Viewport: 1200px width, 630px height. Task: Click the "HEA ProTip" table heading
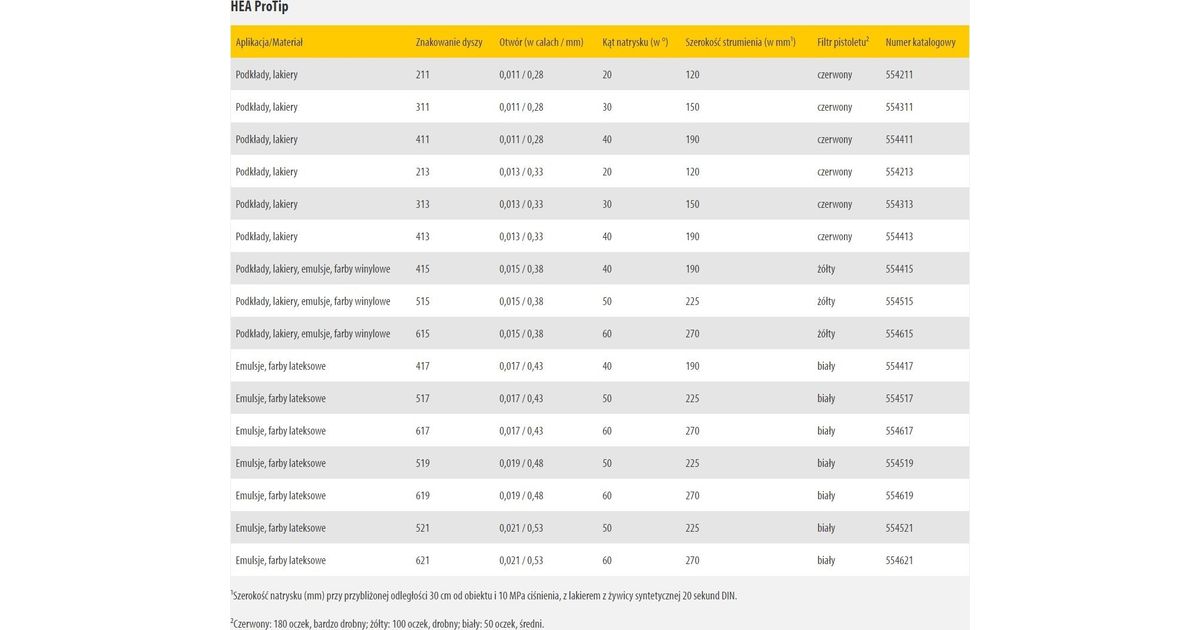coord(260,8)
